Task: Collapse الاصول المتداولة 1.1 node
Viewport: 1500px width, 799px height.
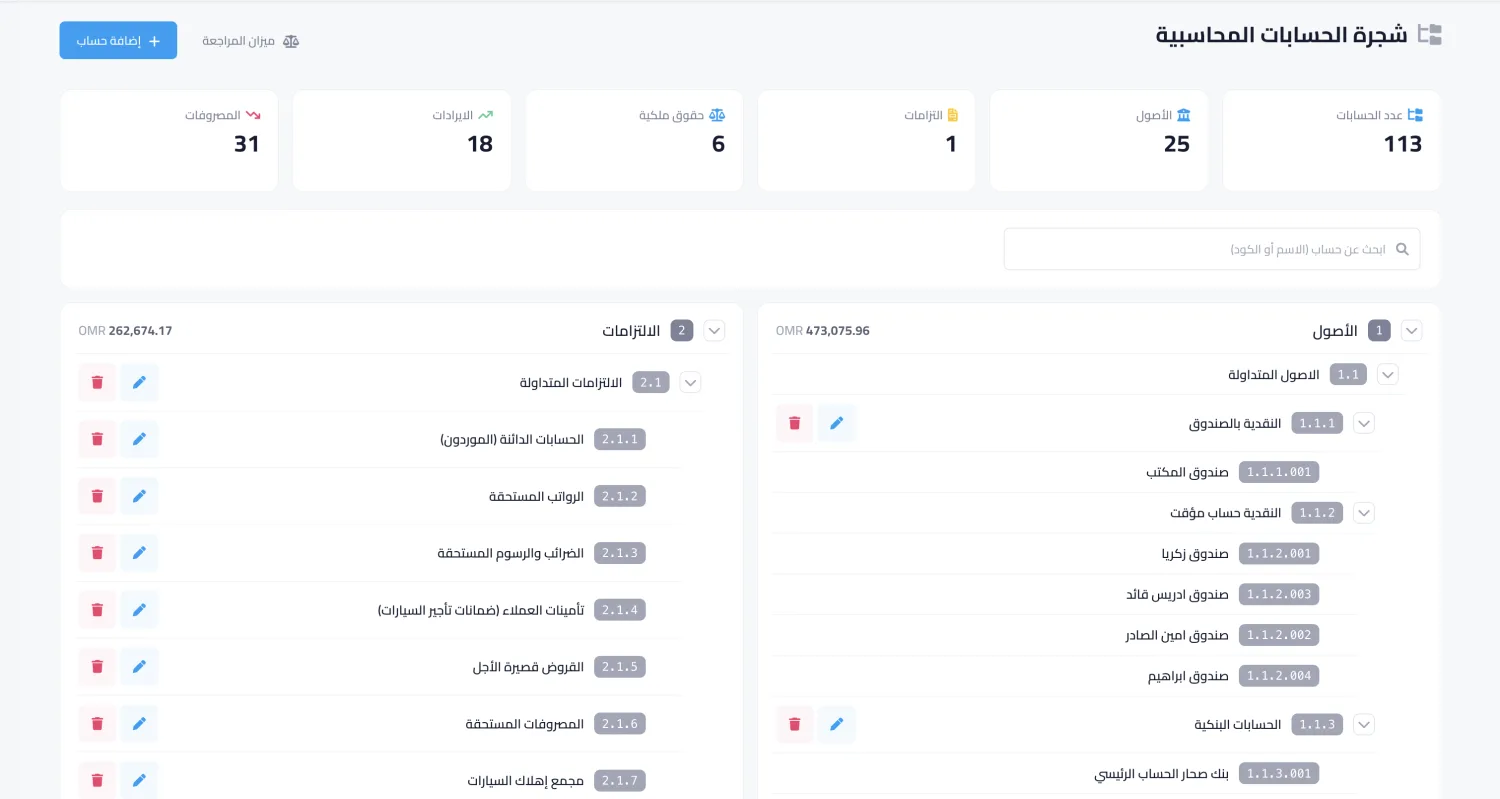Action: click(1387, 375)
